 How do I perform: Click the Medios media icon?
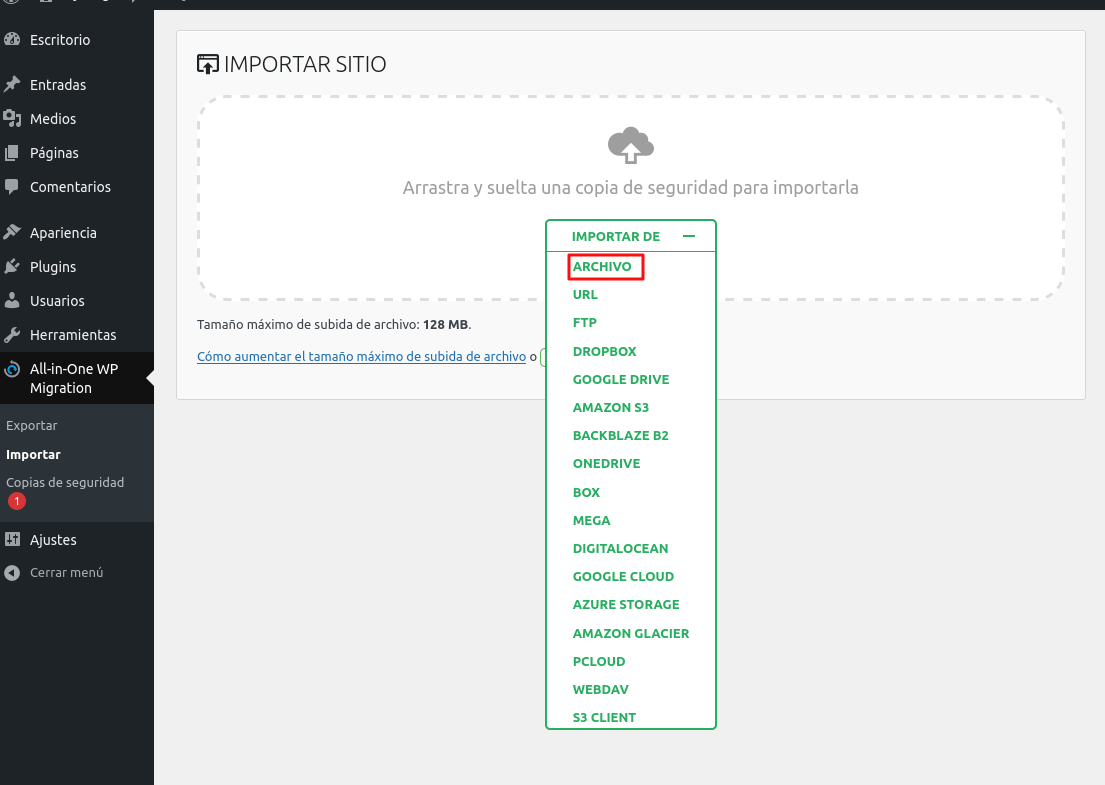(x=12, y=118)
